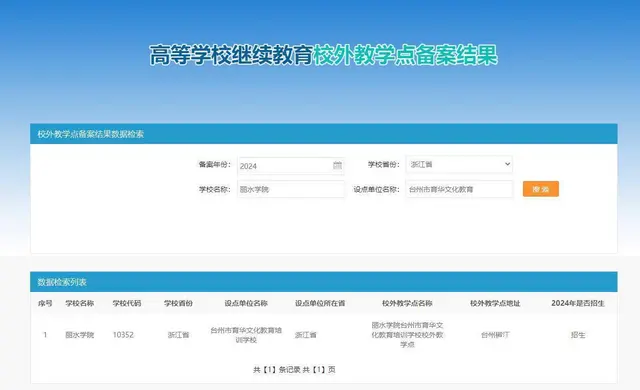Click the 备案年份 field label
The image size is (640, 390).
(215, 164)
